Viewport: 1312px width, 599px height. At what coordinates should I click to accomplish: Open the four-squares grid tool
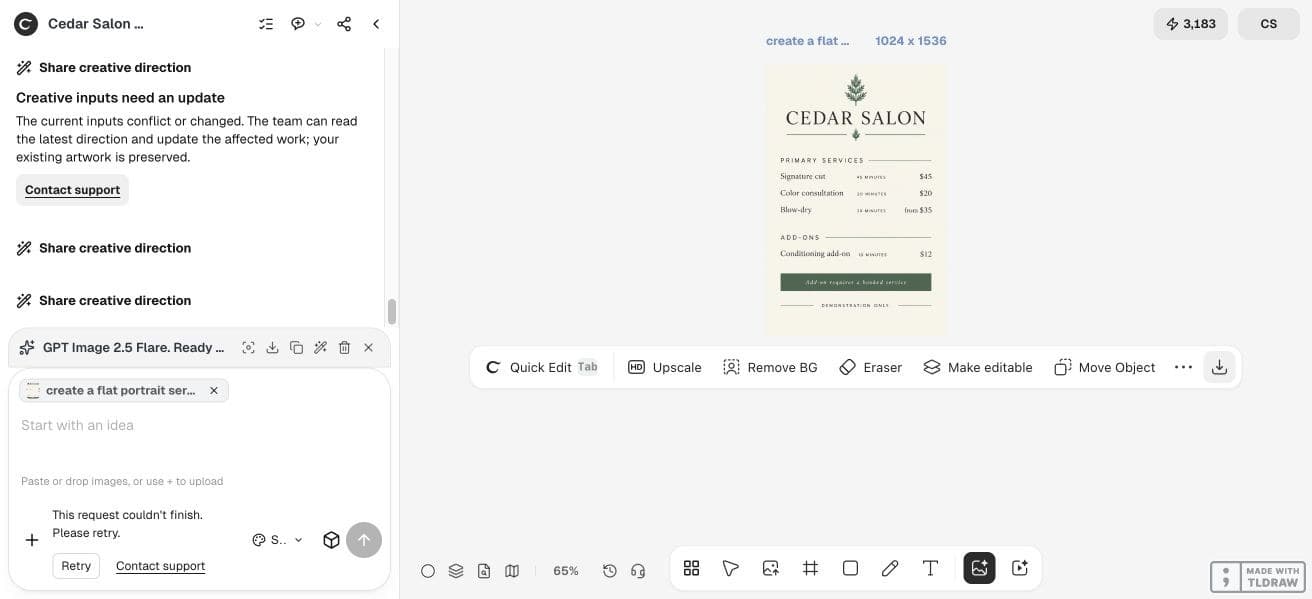tap(691, 568)
